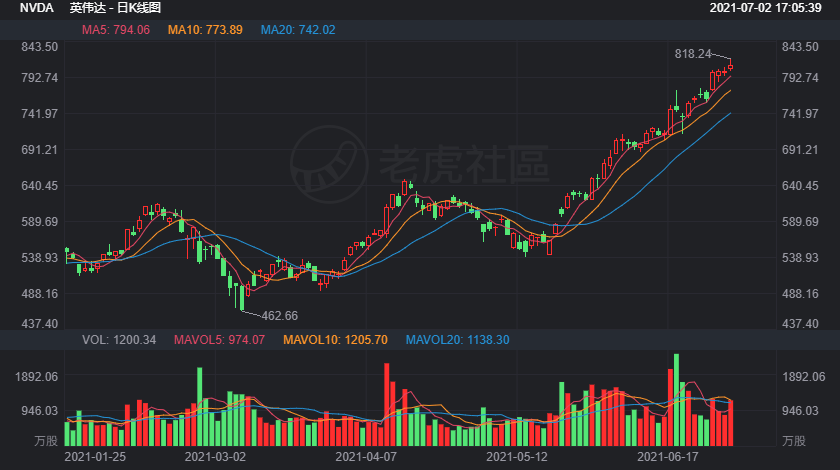Click the left 万股 volume unit label

(46, 441)
